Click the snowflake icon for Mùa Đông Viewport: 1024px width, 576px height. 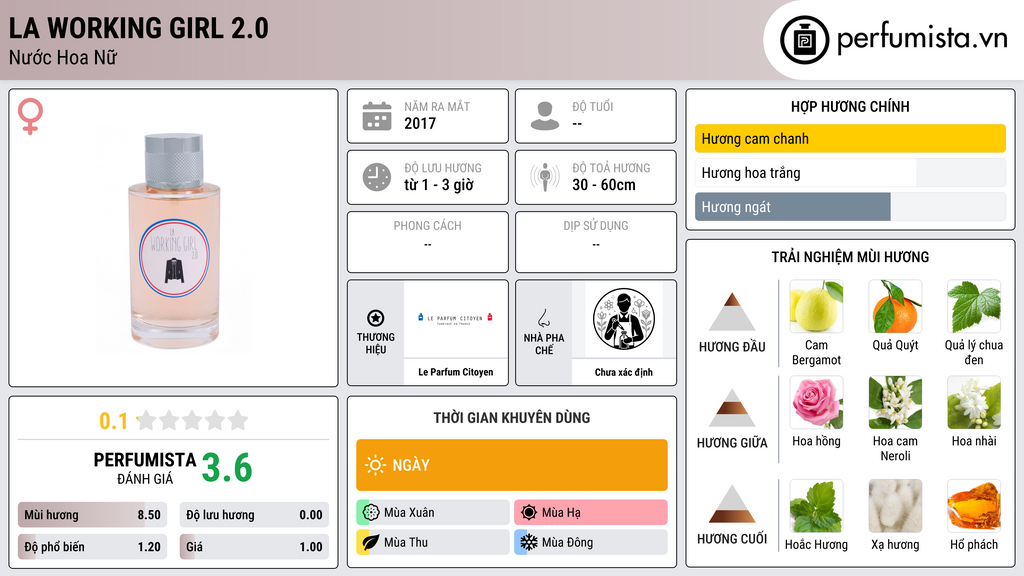click(x=529, y=542)
